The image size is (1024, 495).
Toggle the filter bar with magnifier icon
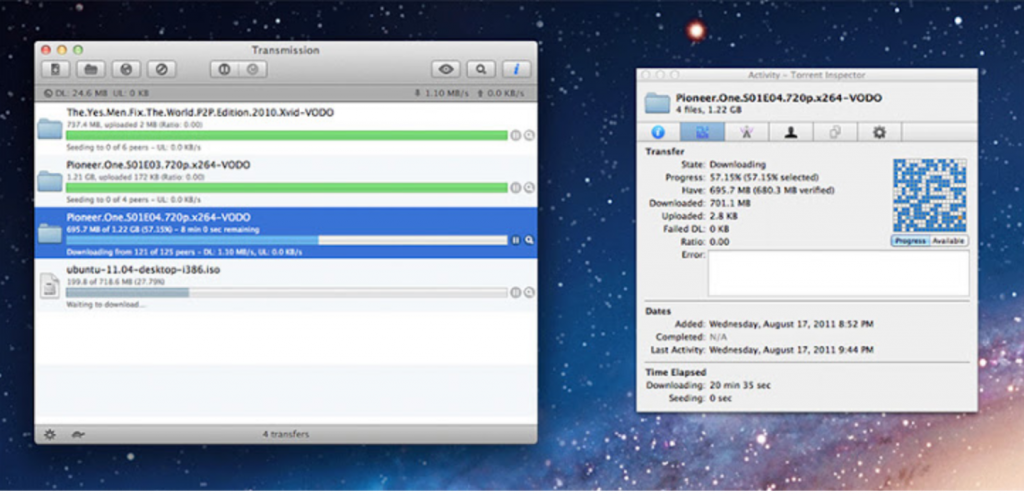pos(481,69)
